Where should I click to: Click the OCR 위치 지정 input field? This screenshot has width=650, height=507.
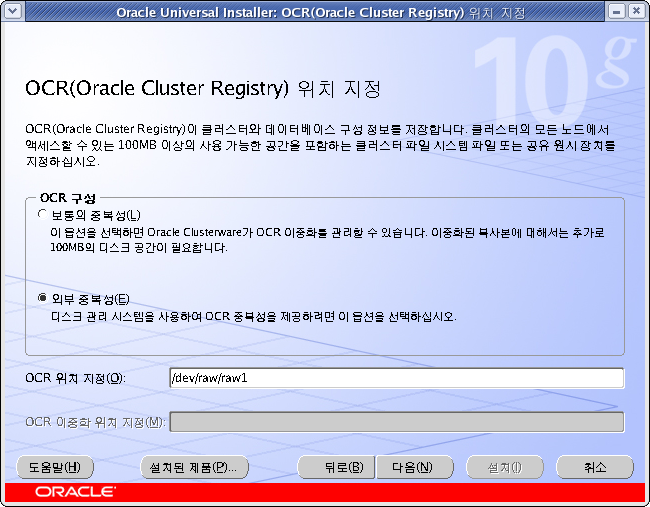(x=397, y=378)
